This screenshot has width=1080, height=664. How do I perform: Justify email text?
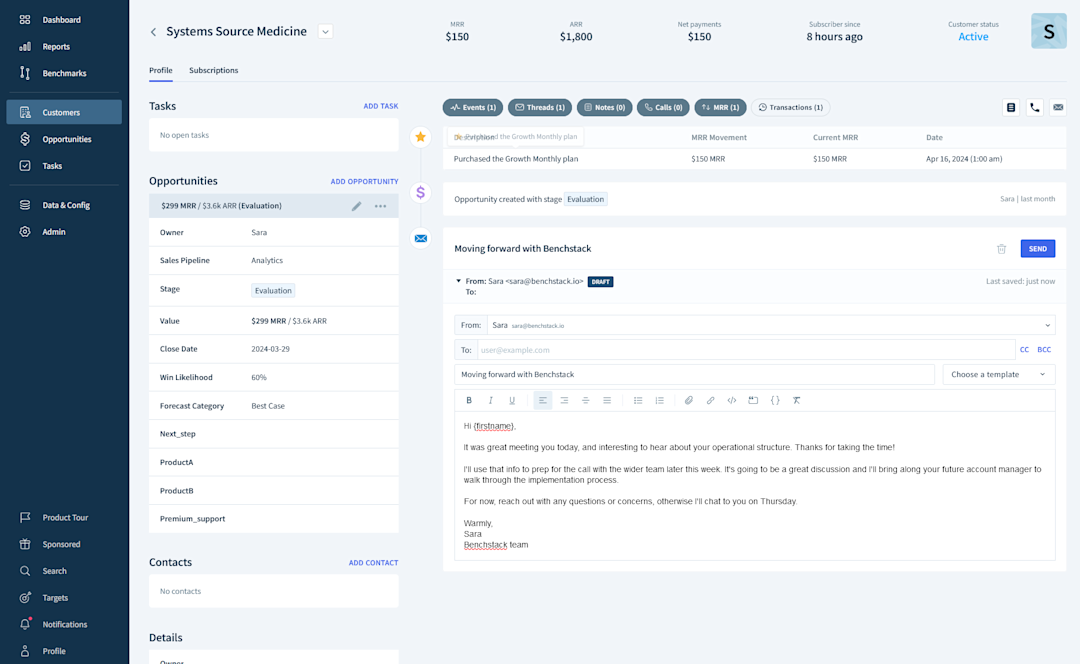607,400
